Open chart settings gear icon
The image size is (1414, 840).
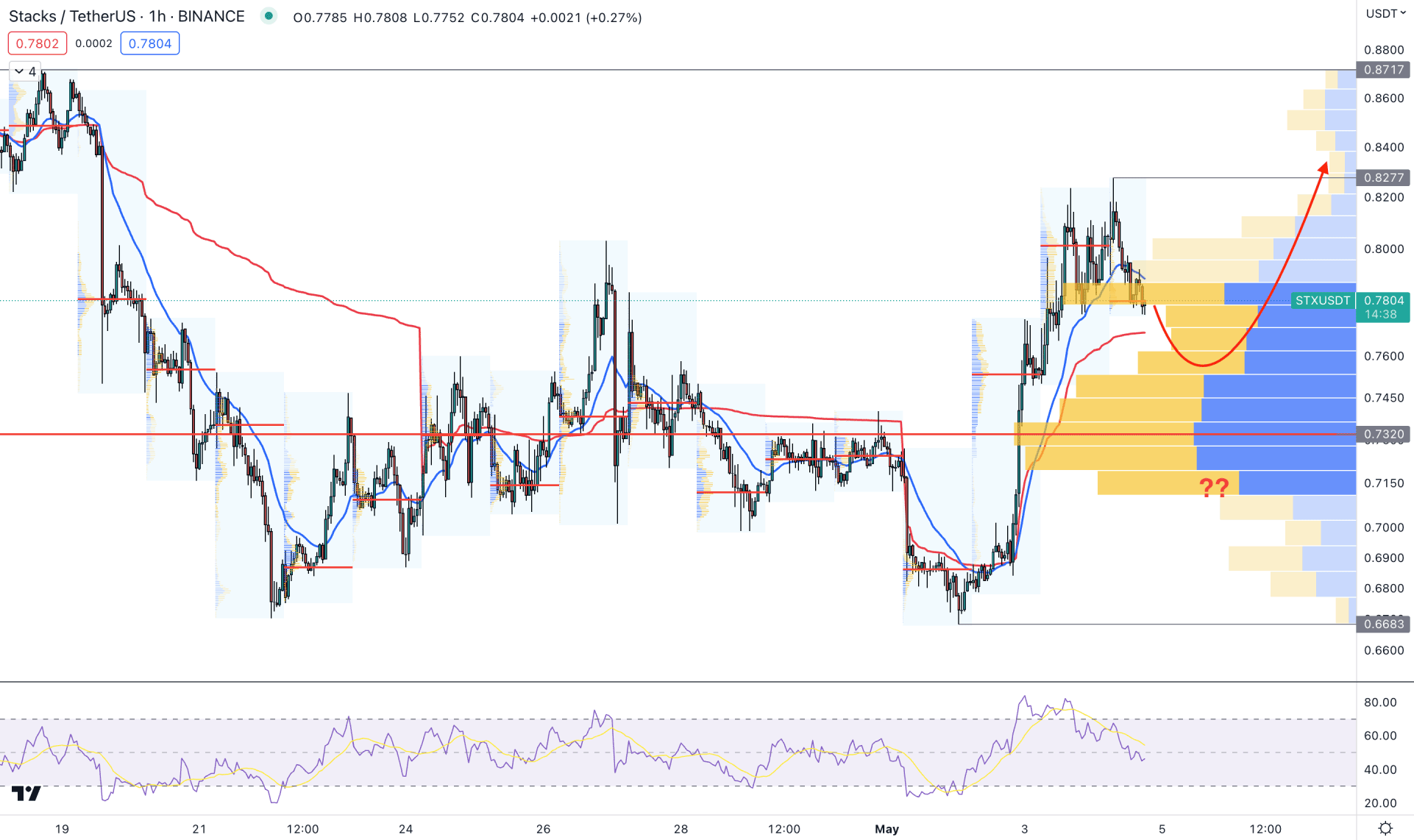1385,828
